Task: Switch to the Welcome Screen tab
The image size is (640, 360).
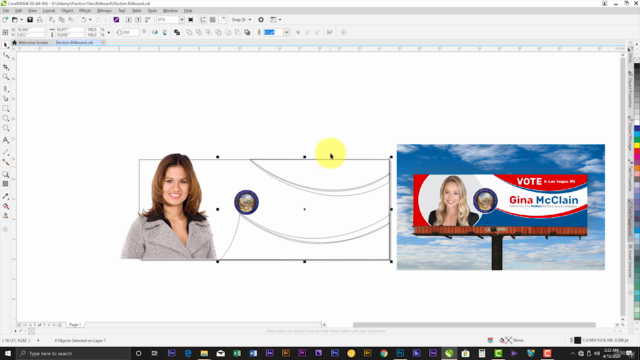Action: point(30,42)
